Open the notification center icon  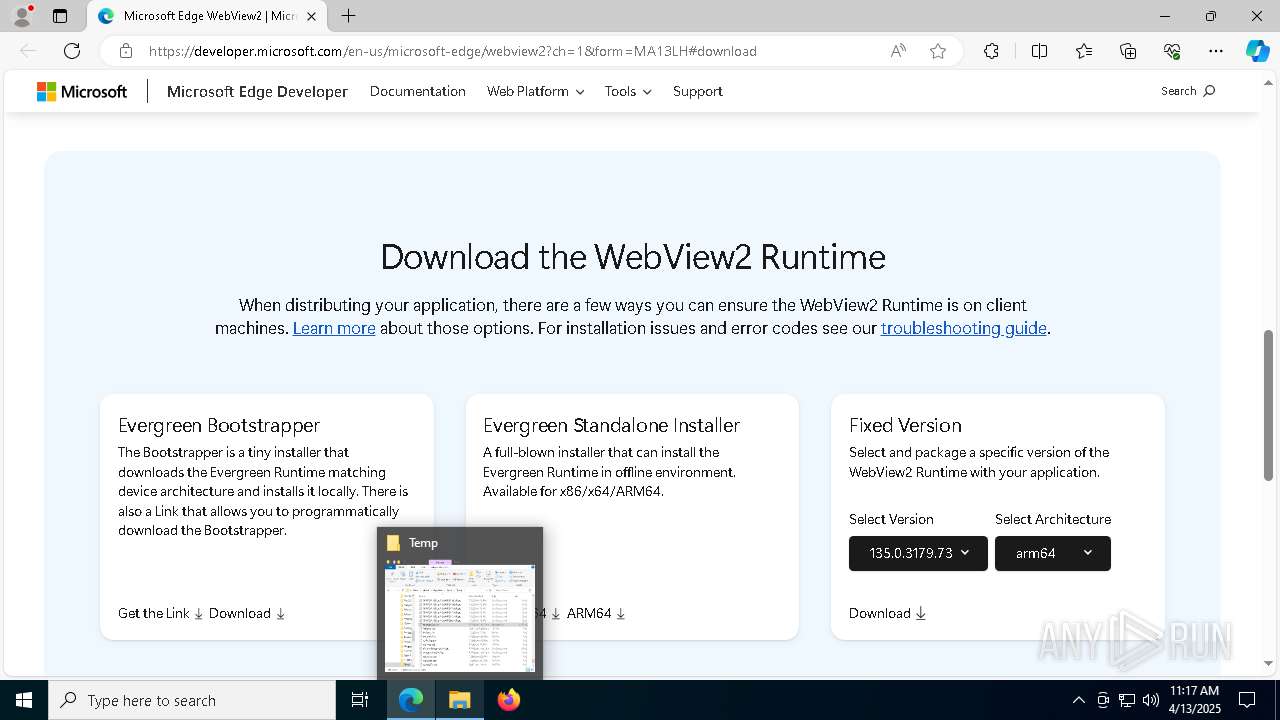click(x=1248, y=700)
